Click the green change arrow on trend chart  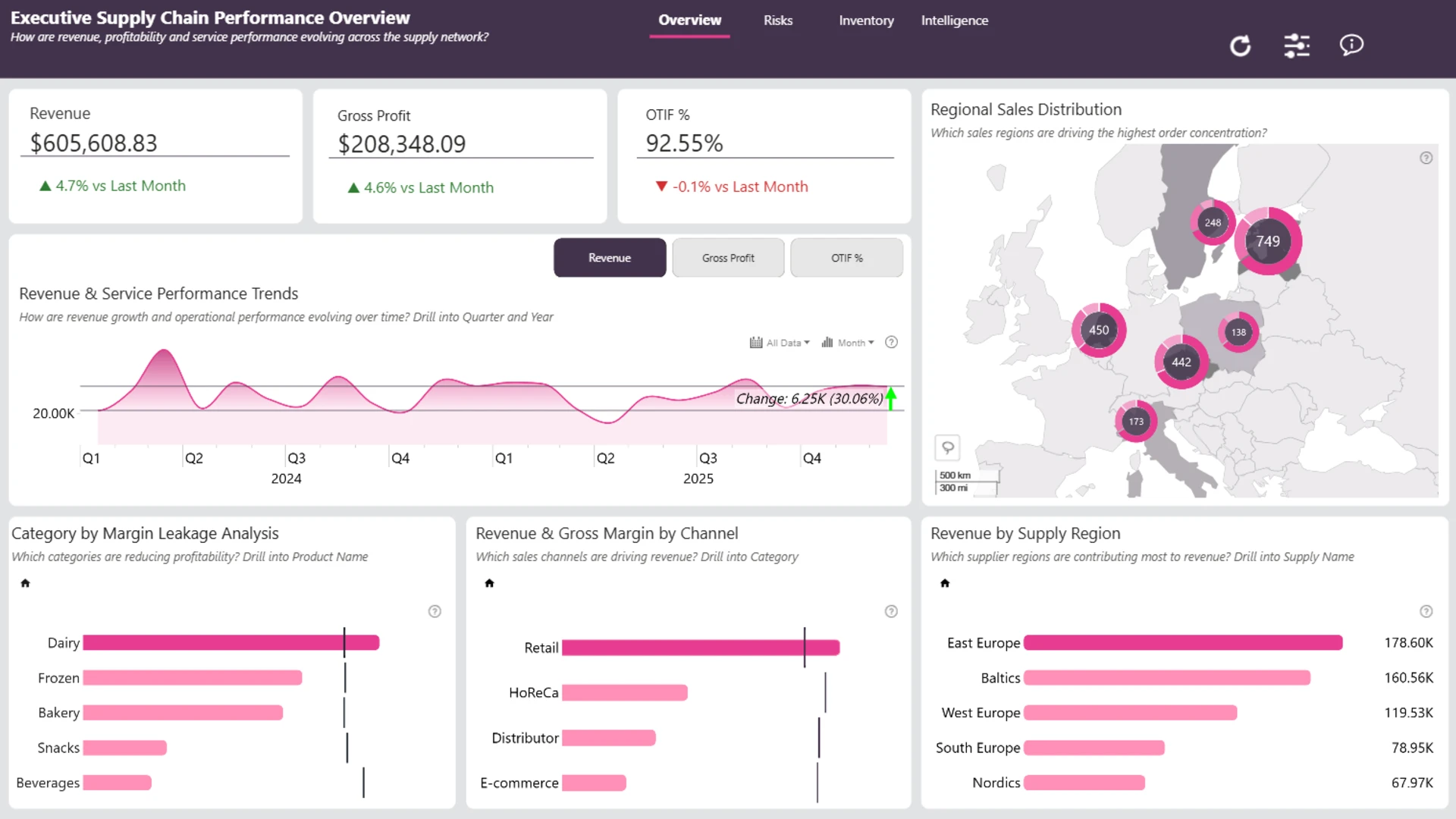[891, 398]
